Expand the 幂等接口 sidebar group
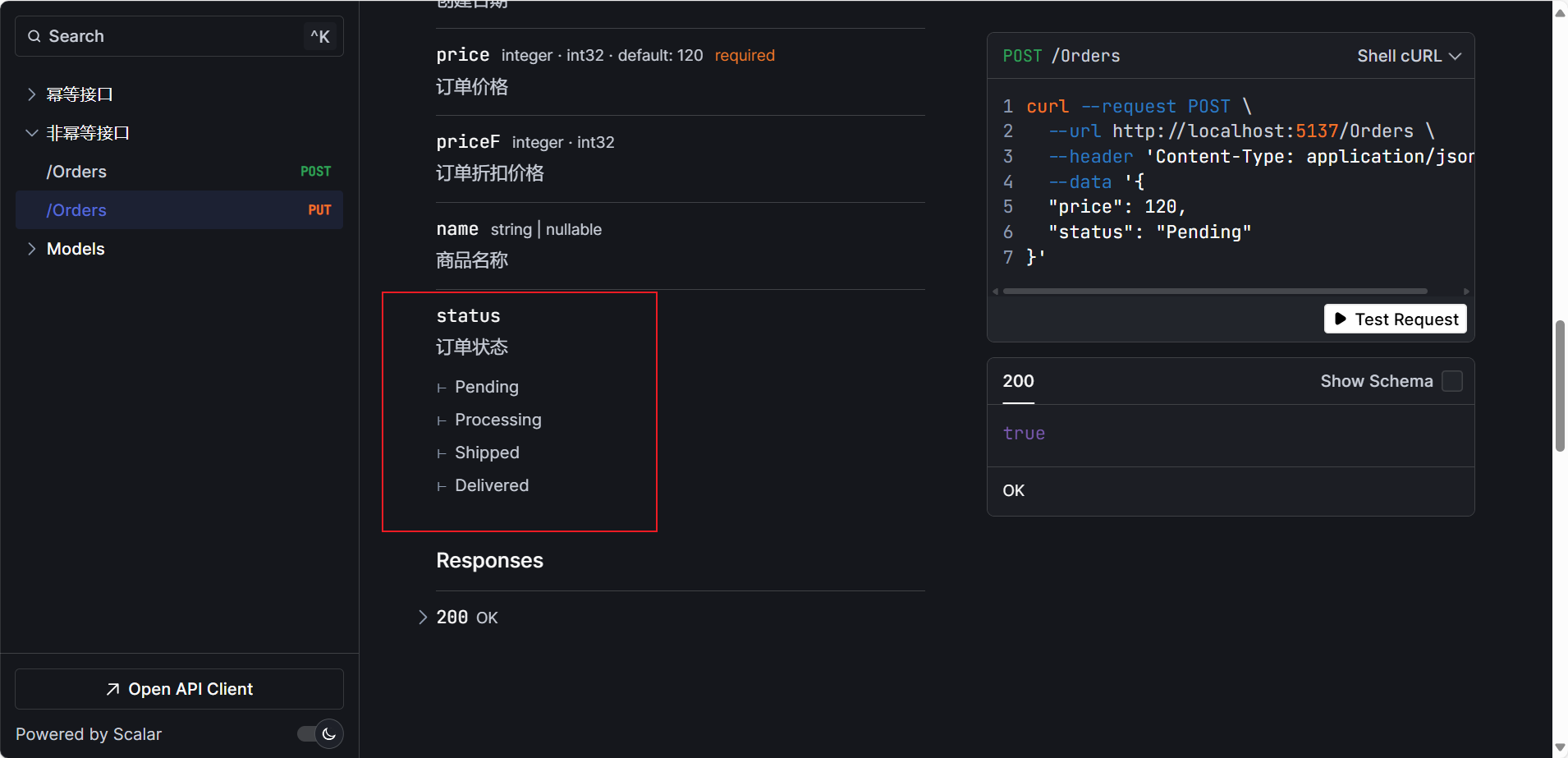 pos(31,94)
